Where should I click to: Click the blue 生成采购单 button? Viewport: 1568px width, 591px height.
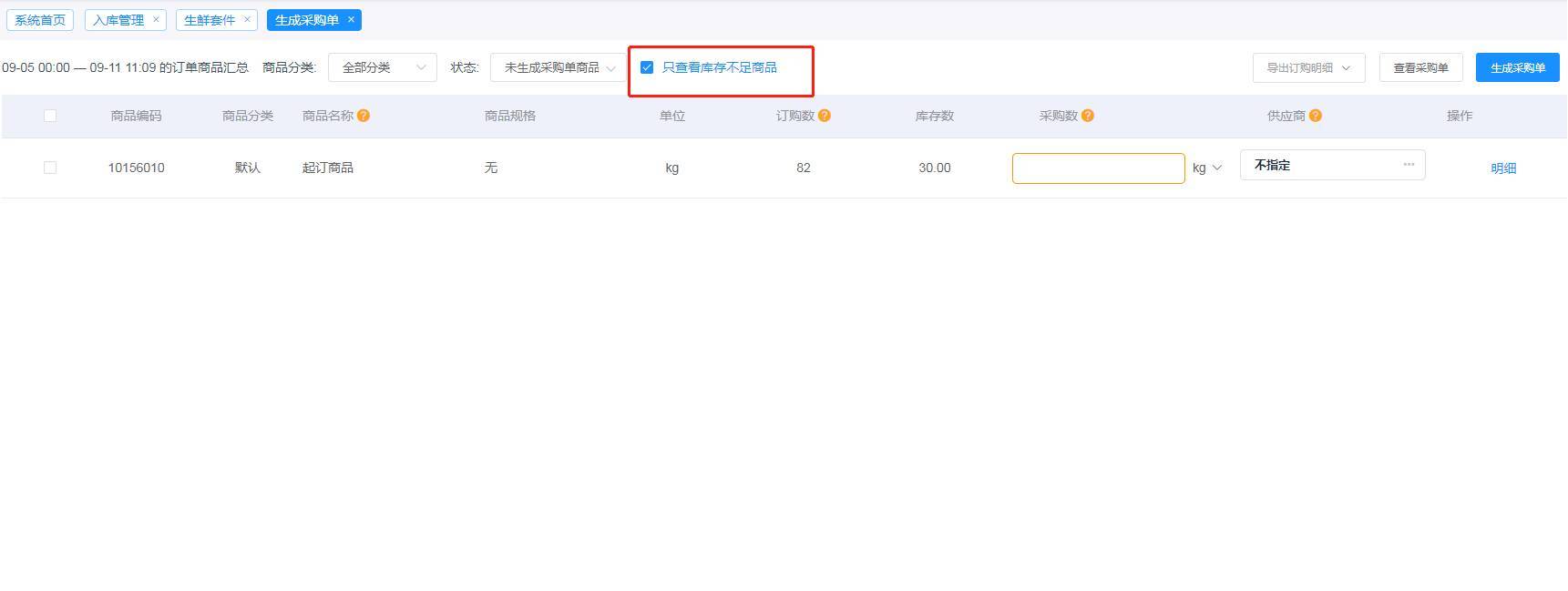tap(1517, 67)
